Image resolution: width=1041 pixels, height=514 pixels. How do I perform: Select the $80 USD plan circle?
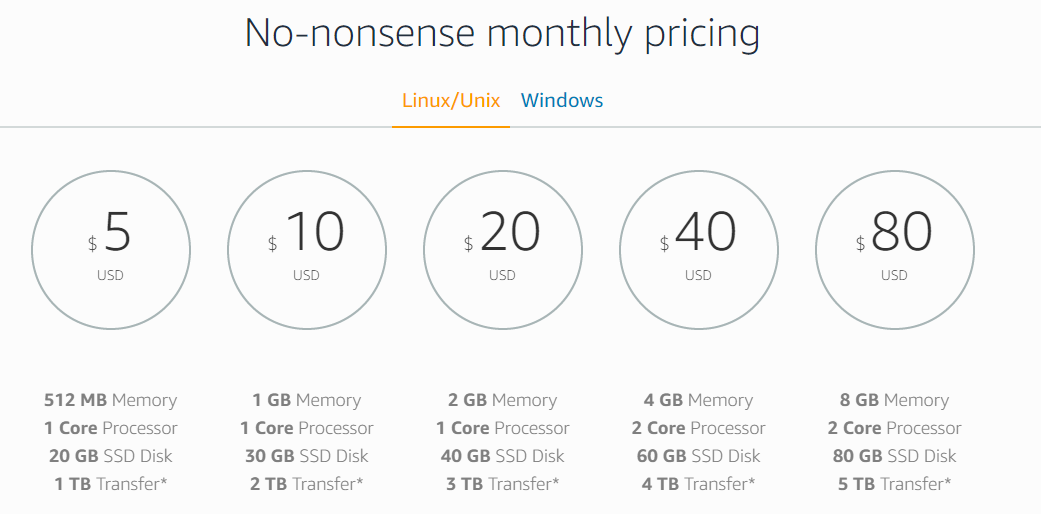tap(894, 250)
